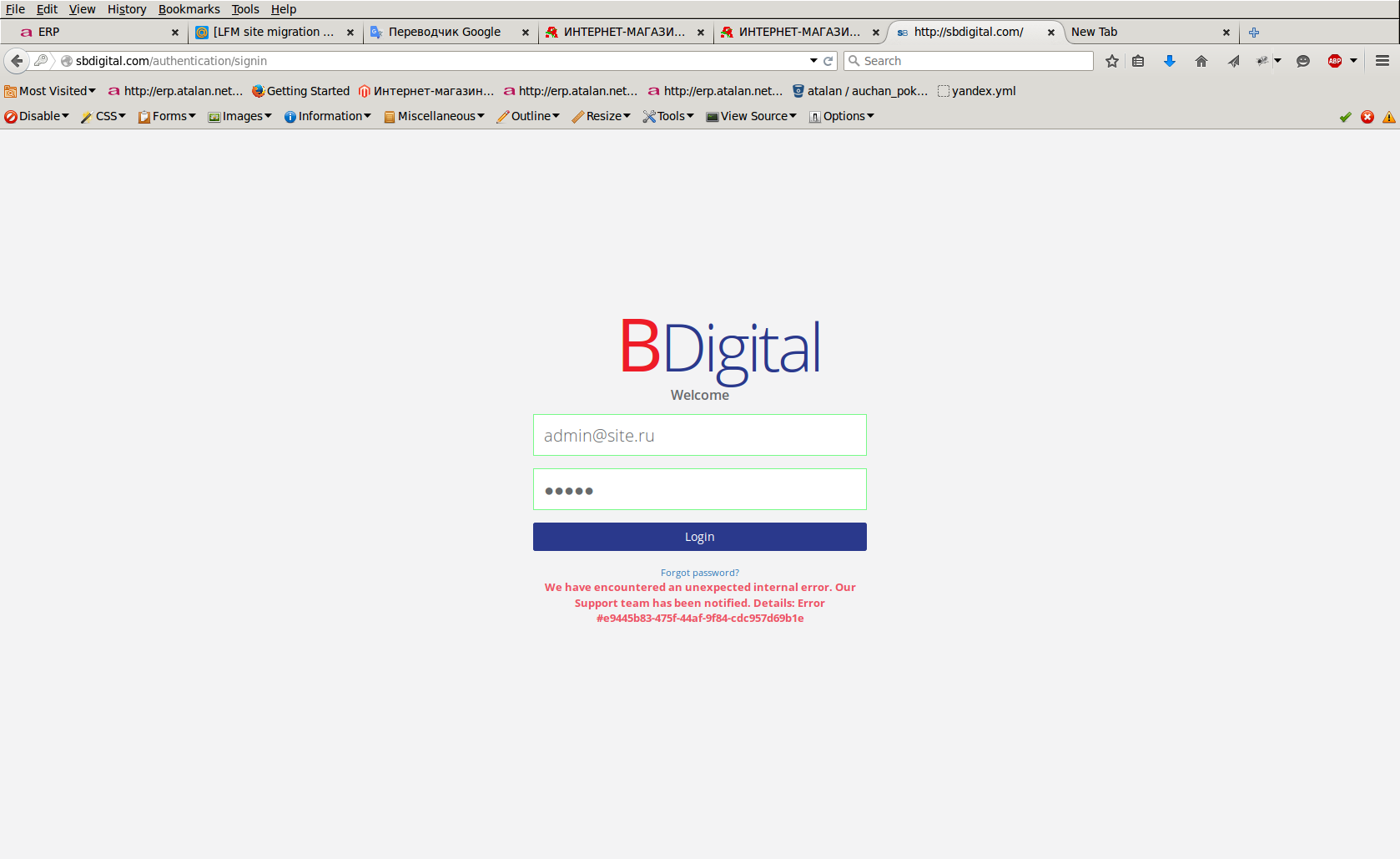Viewport: 1400px width, 859px height.
Task: Follow the Forgot password? link
Action: pos(700,573)
